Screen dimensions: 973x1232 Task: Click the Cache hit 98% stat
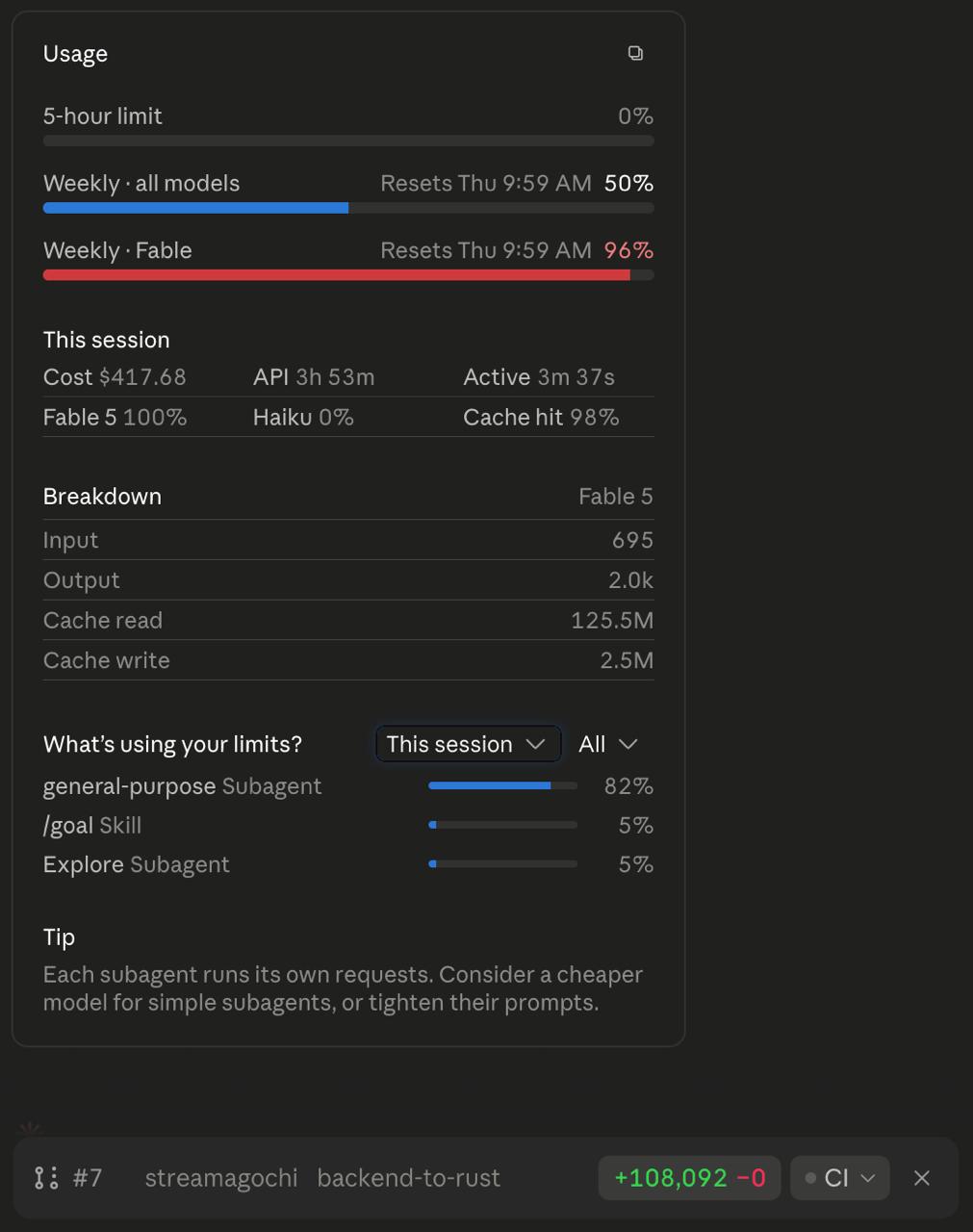(541, 417)
